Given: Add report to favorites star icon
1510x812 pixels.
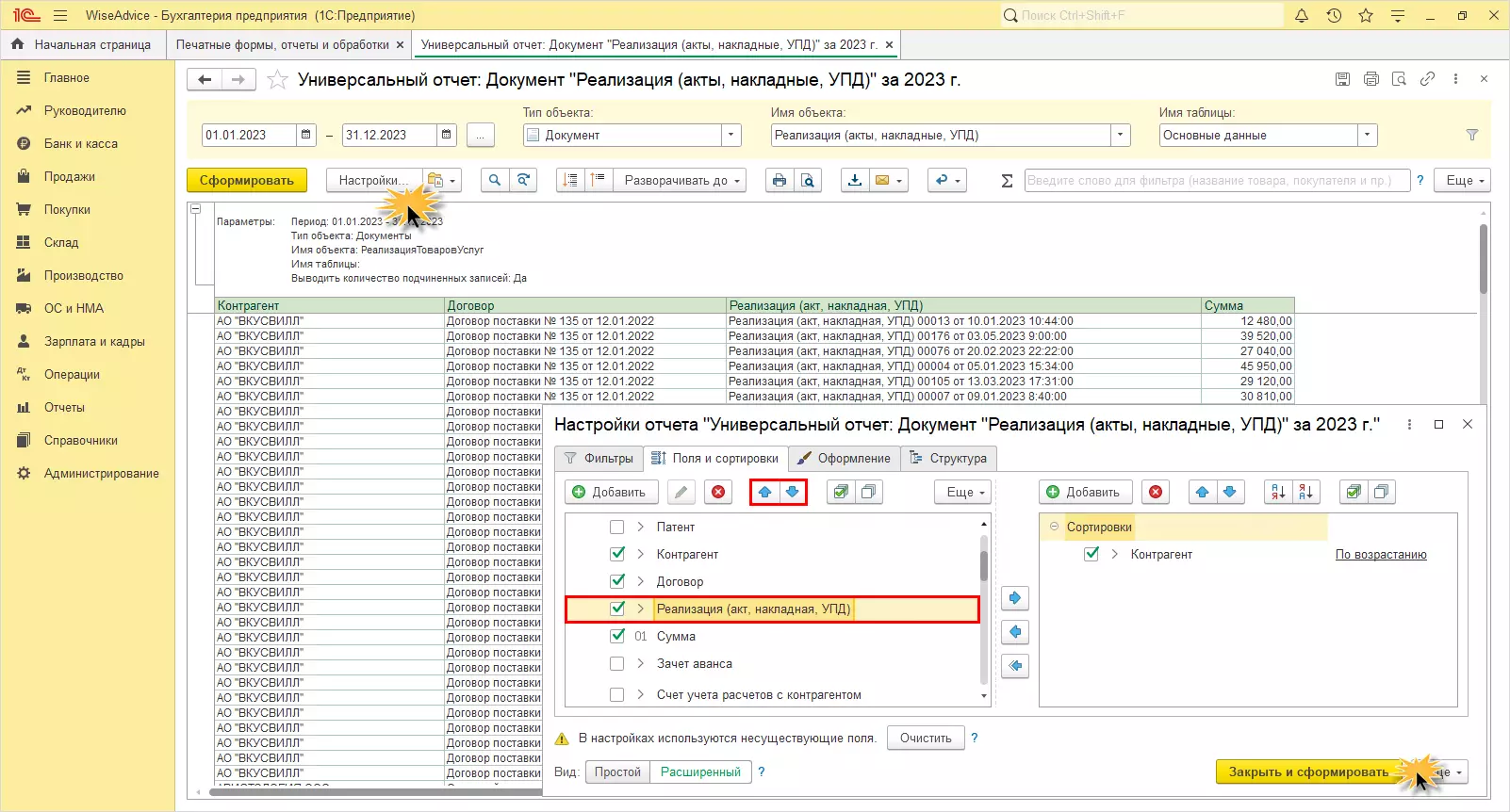Looking at the screenshot, I should pos(277,80).
